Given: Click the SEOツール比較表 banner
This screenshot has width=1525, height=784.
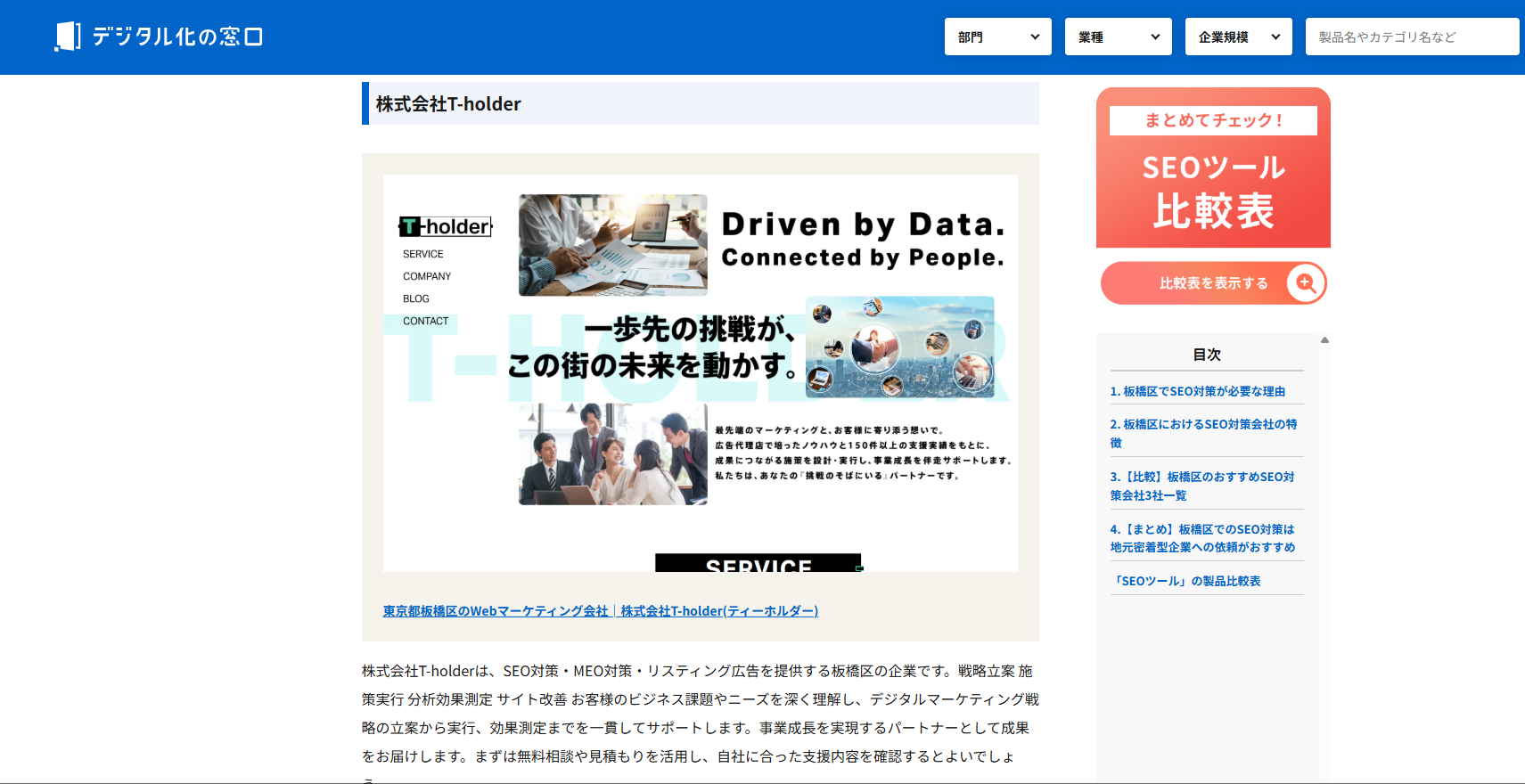Looking at the screenshot, I should (x=1213, y=167).
